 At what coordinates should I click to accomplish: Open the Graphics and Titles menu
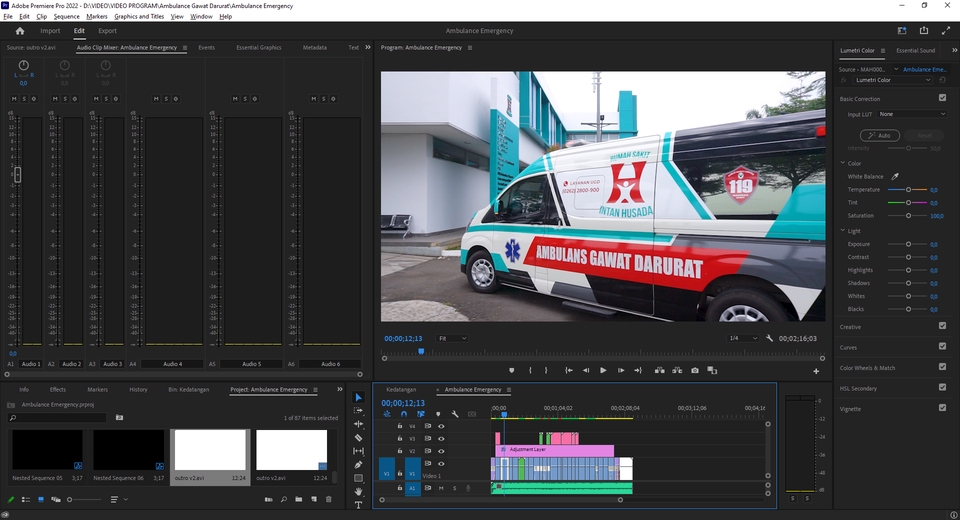(x=139, y=17)
